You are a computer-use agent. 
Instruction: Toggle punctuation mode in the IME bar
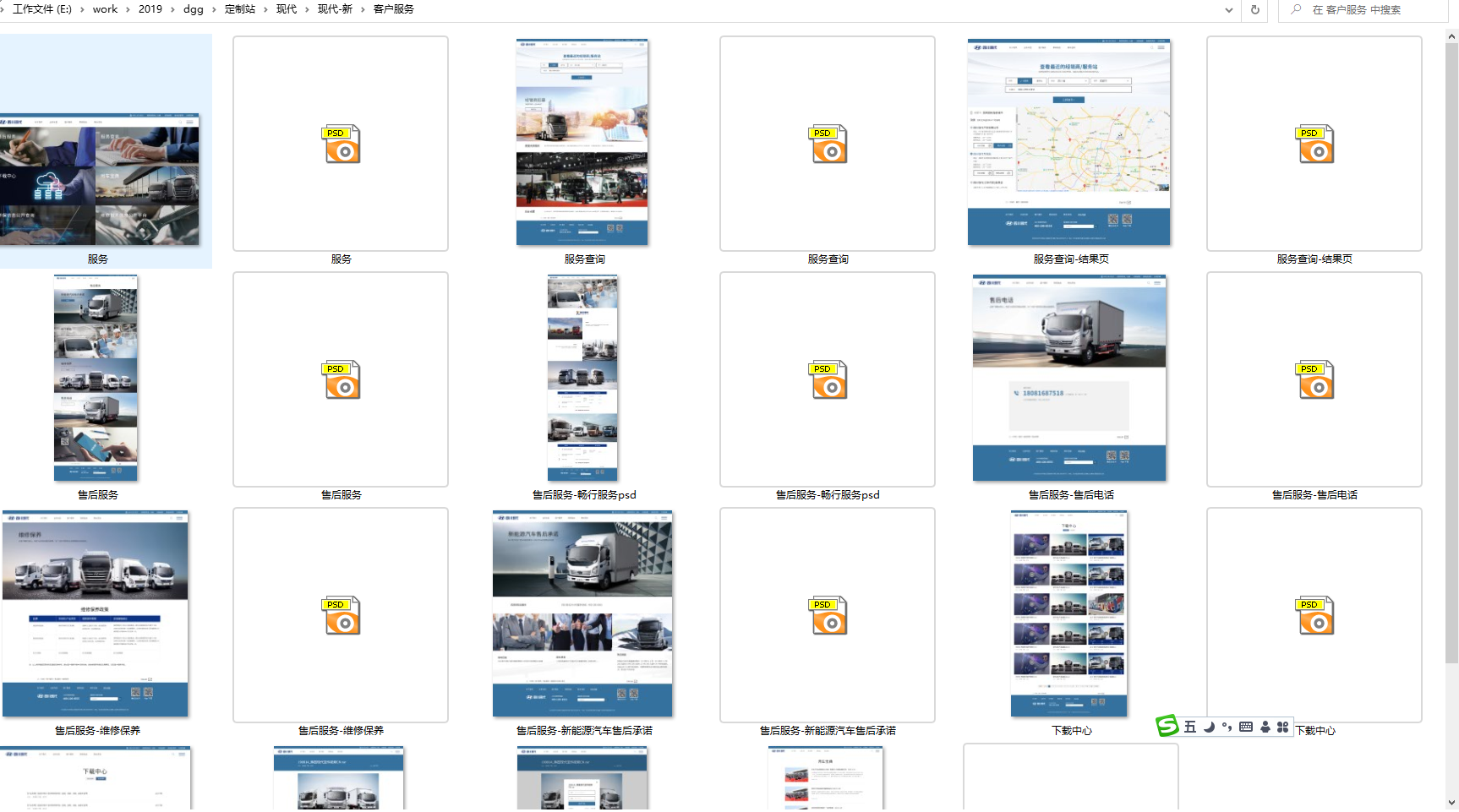tap(1227, 728)
